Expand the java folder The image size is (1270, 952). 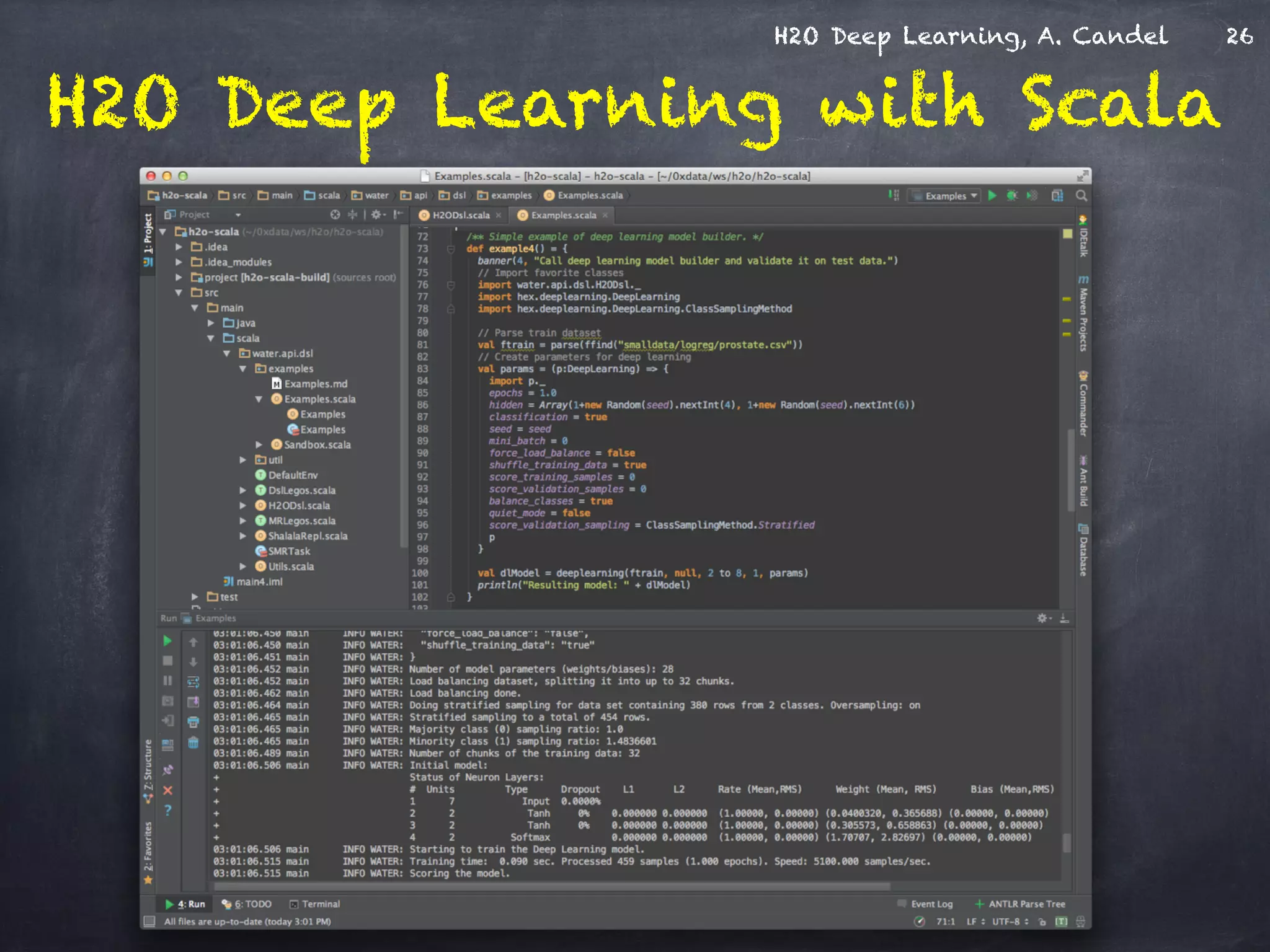pyautogui.click(x=211, y=323)
